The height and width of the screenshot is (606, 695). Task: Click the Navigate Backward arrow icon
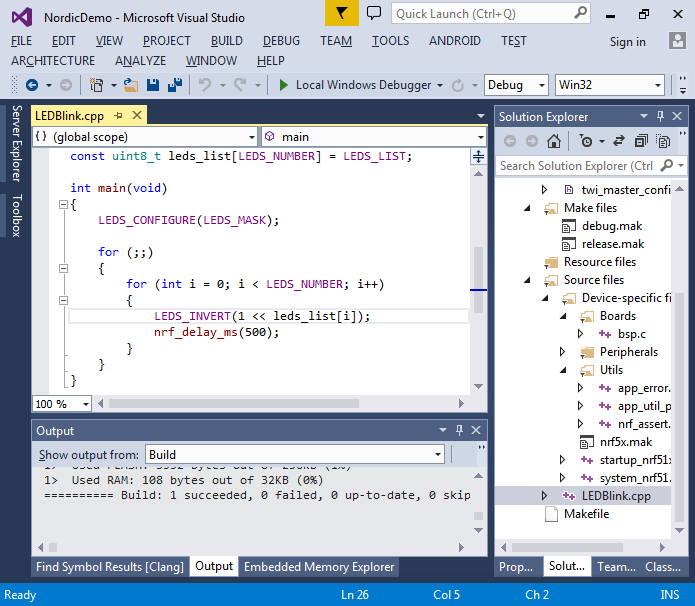click(x=32, y=85)
